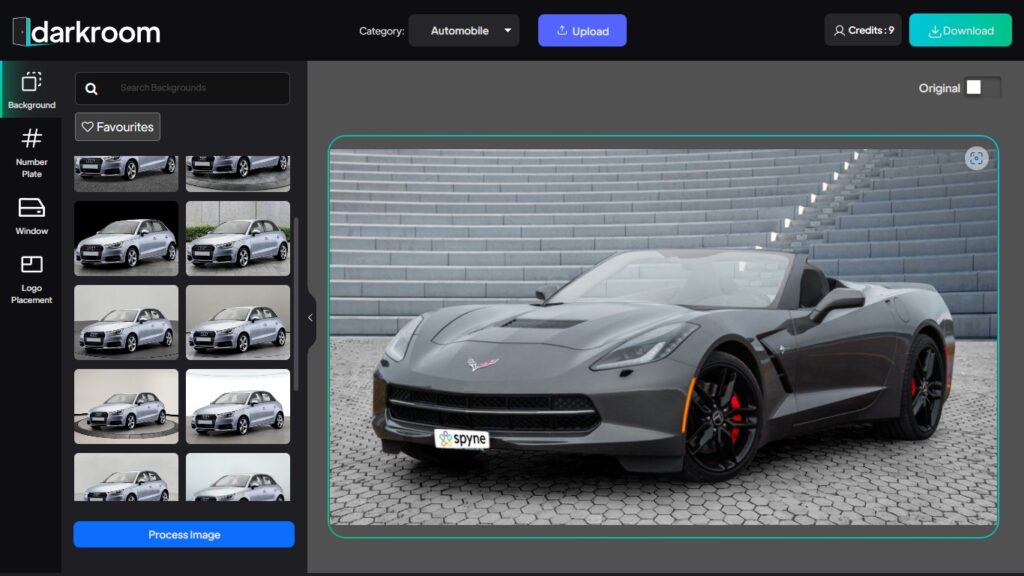
Task: Show Favourites backgrounds
Action: click(118, 127)
